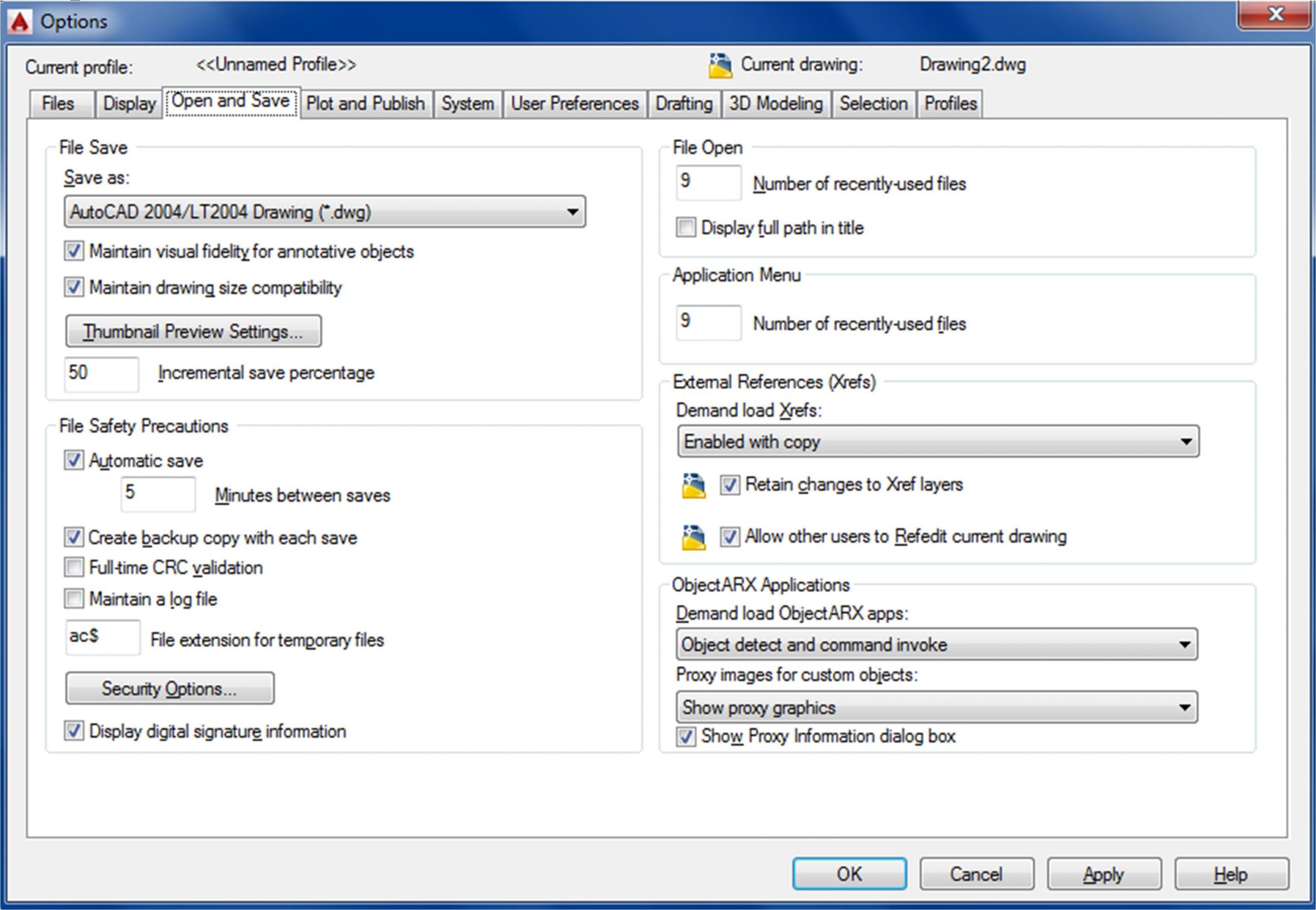This screenshot has height=910, width=1316.
Task: Open Proxy images for custom objects dropdown
Action: click(936, 708)
